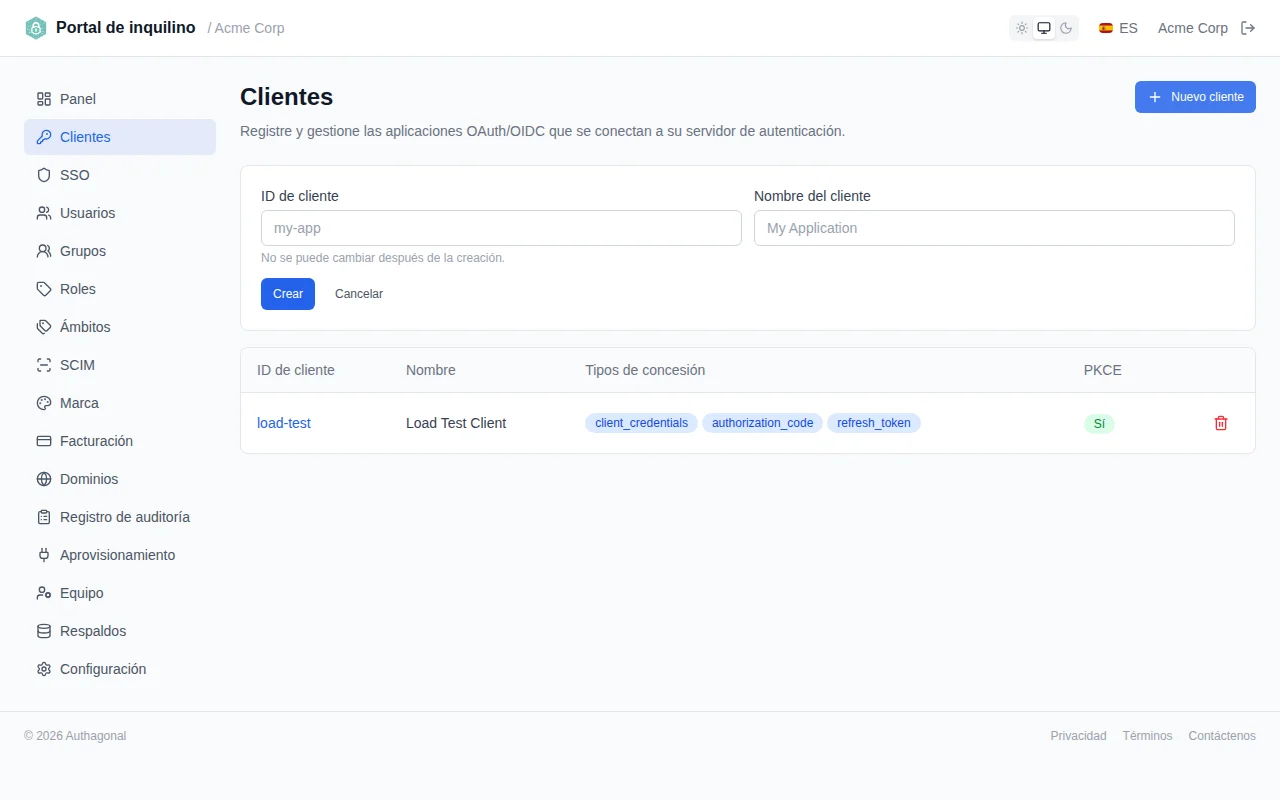Click the Load Test Client name cell

[456, 423]
